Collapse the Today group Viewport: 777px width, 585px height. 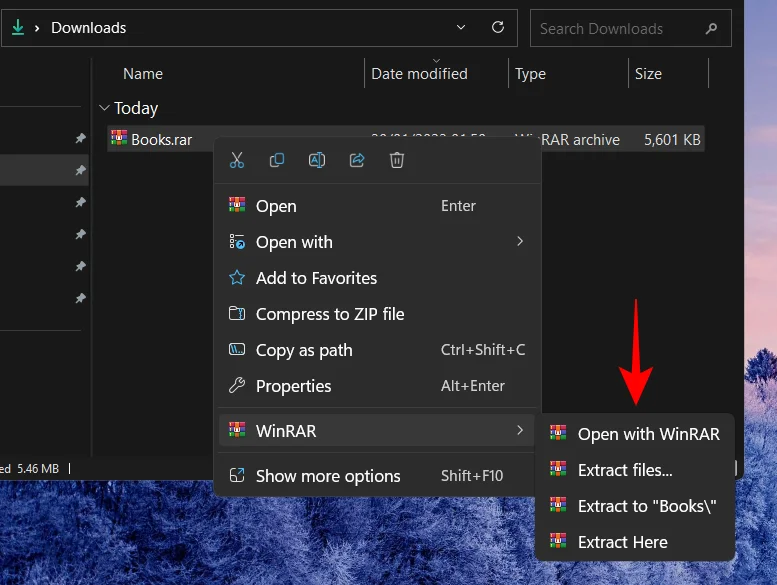[x=104, y=108]
